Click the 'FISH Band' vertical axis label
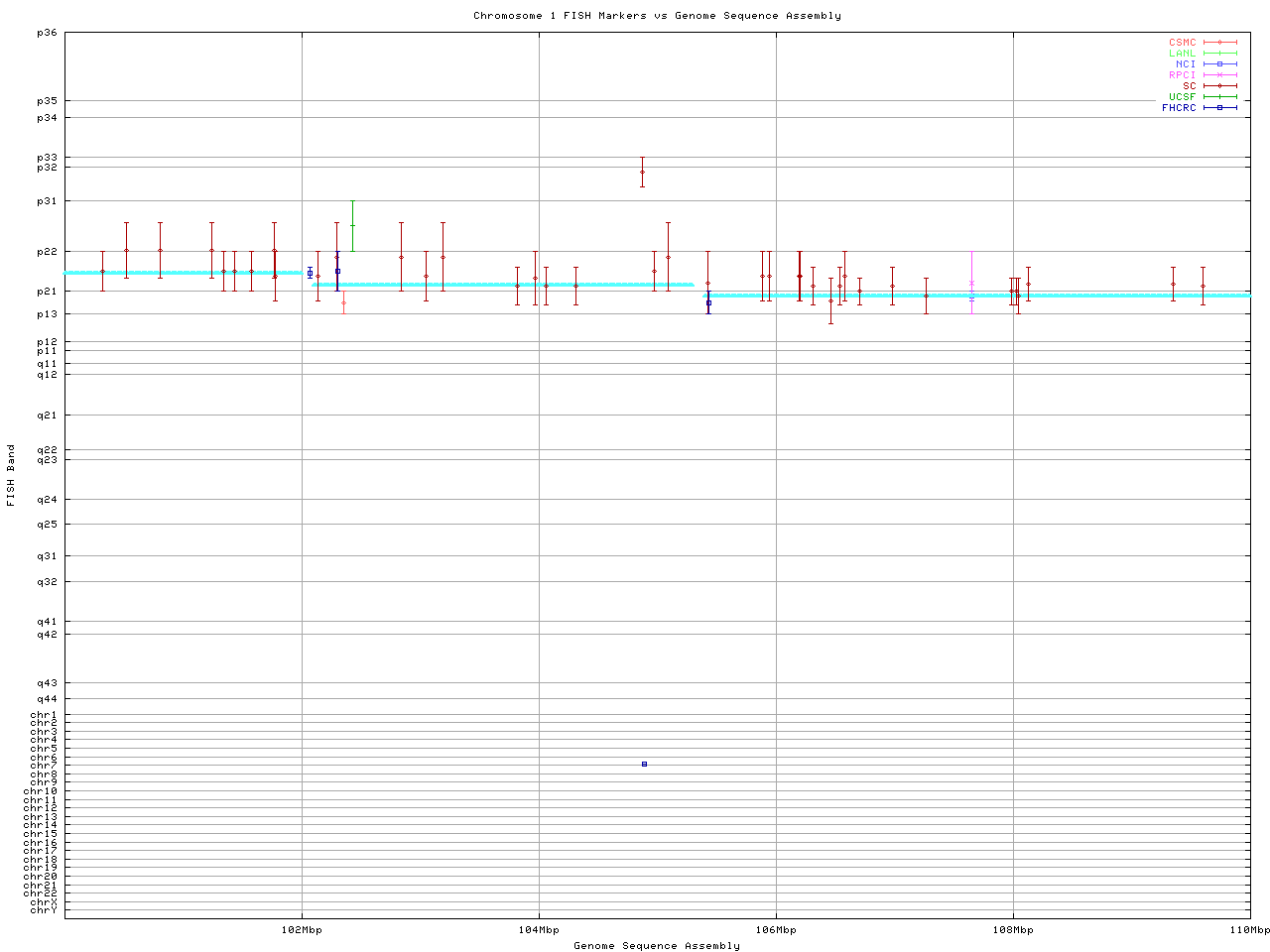The image size is (1270, 952). [12, 475]
